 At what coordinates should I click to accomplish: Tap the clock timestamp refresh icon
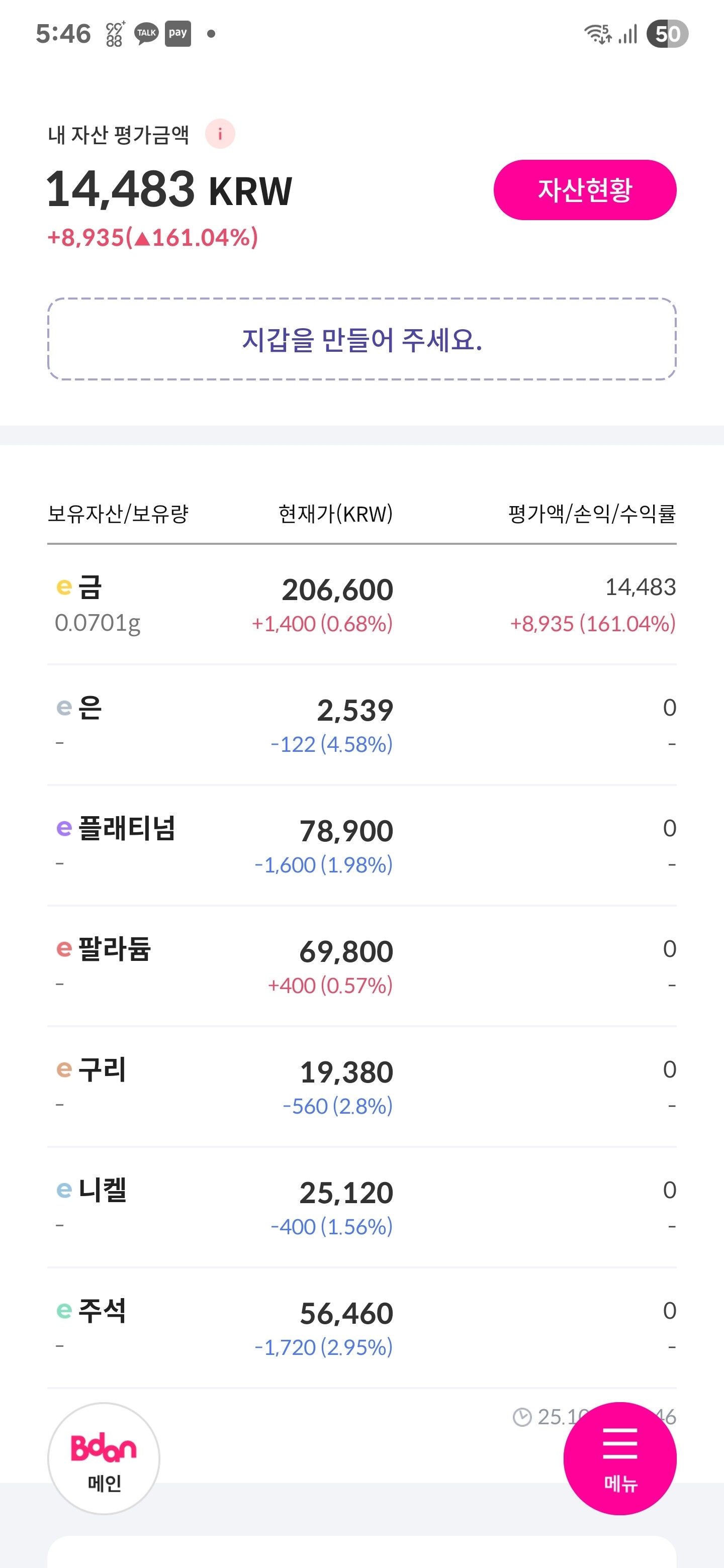coord(522,1417)
